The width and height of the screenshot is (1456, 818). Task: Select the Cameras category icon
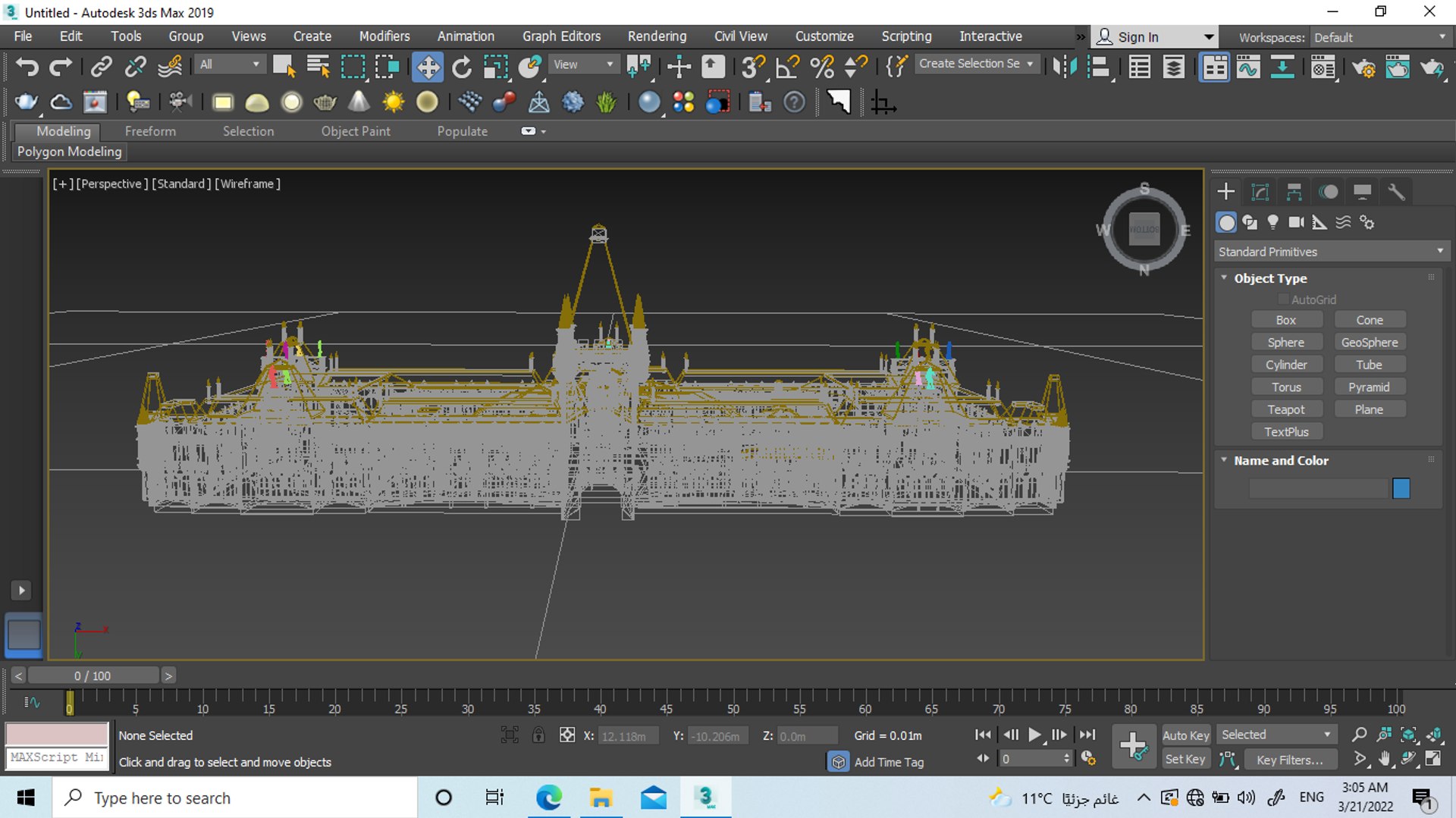click(1297, 222)
